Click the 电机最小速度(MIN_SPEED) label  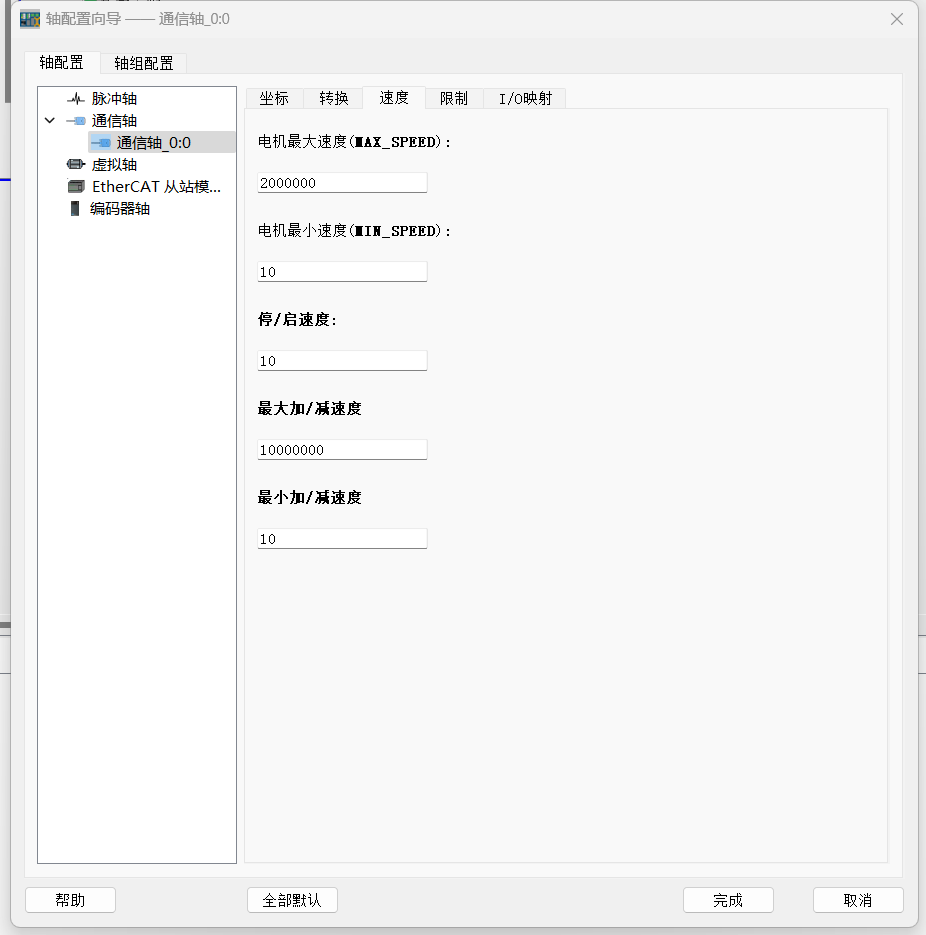[354, 231]
